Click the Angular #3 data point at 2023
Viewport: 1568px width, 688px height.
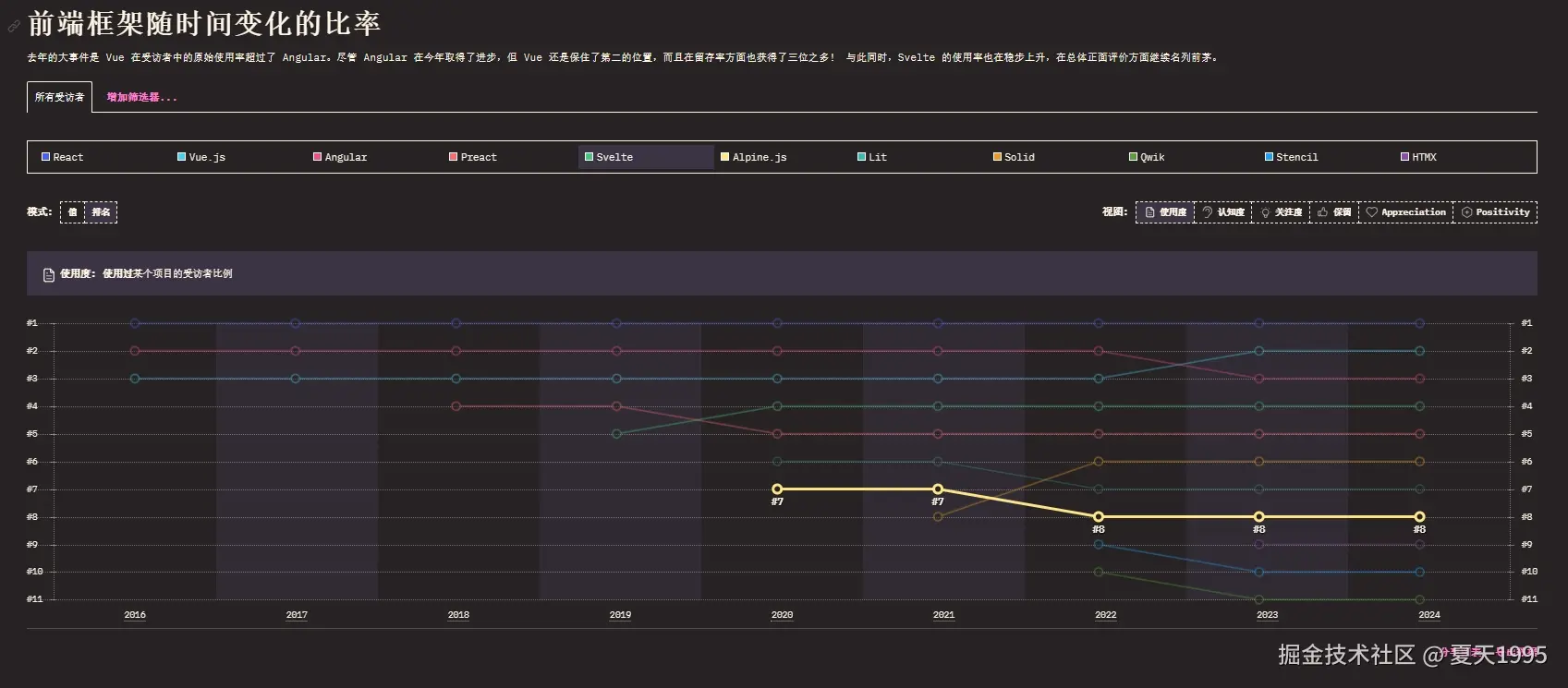1258,379
